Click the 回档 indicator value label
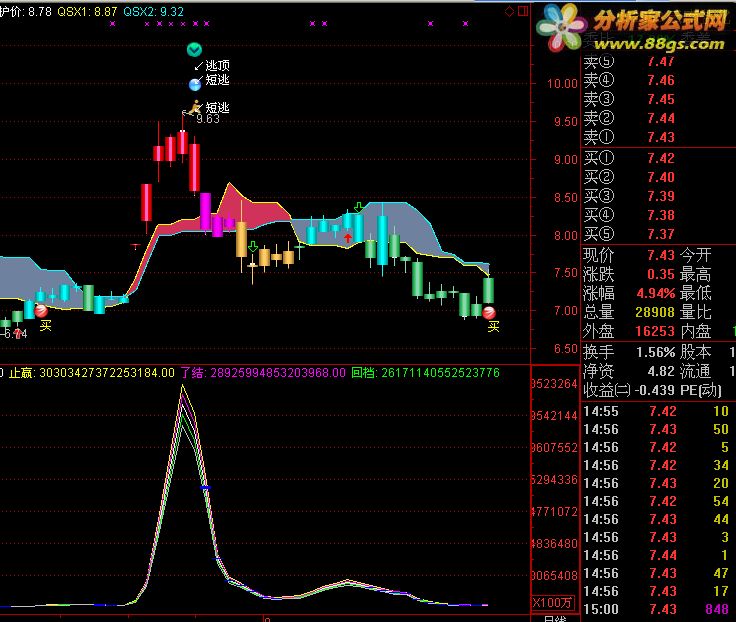Image resolution: width=736 pixels, height=622 pixels. pyautogui.click(x=426, y=373)
